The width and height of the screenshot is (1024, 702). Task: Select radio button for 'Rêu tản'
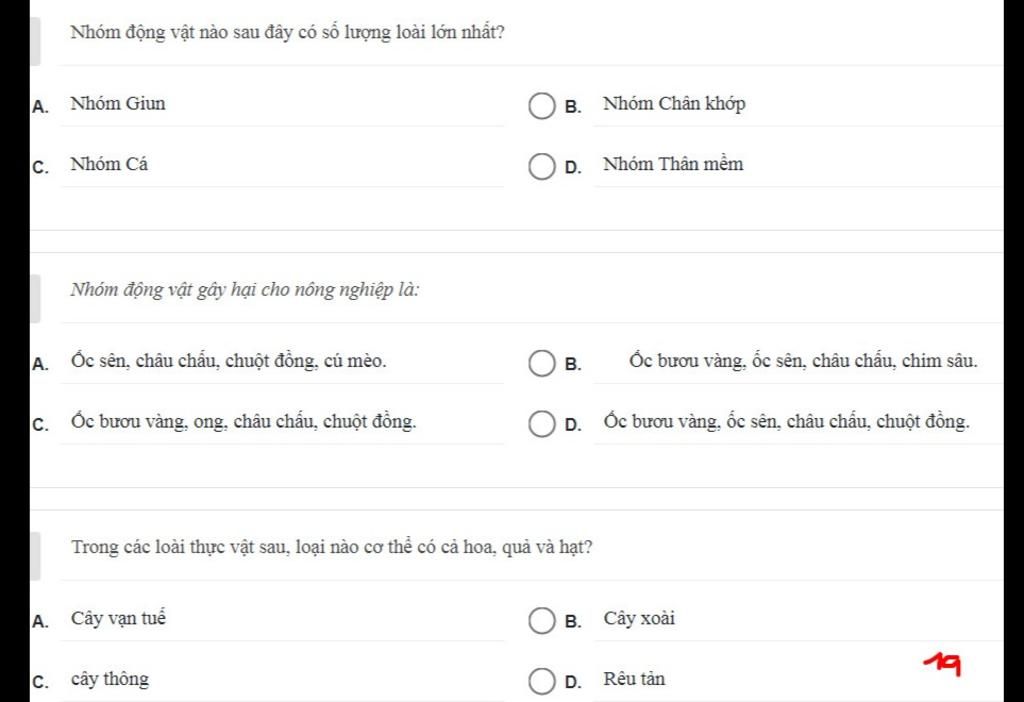(x=541, y=682)
